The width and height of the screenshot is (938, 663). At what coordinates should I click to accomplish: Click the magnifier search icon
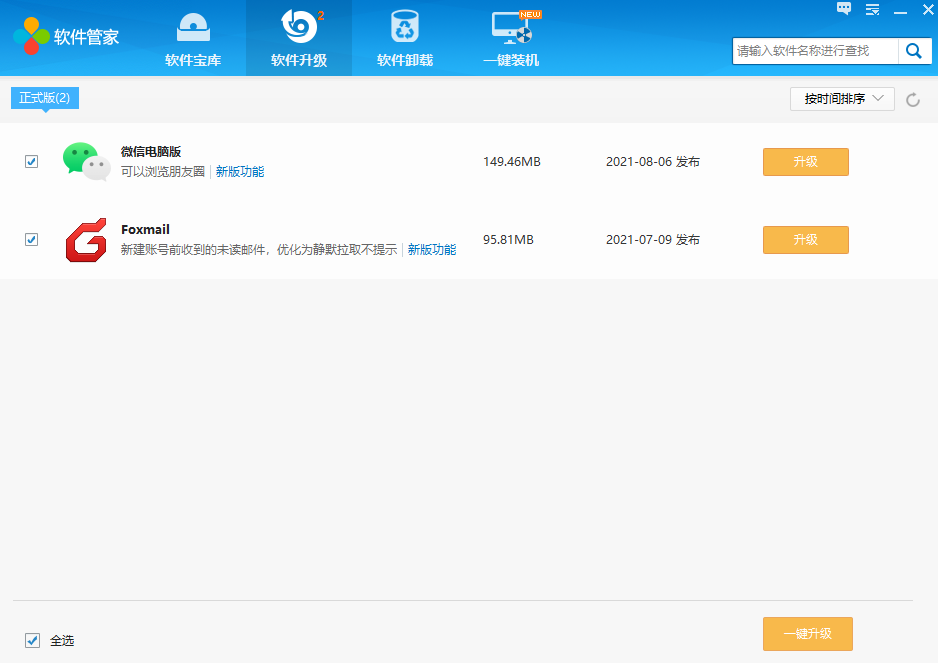[x=913, y=51]
